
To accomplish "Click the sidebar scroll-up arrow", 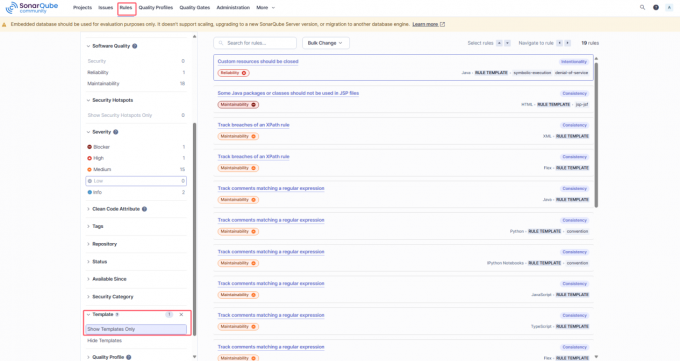I will point(194,37).
